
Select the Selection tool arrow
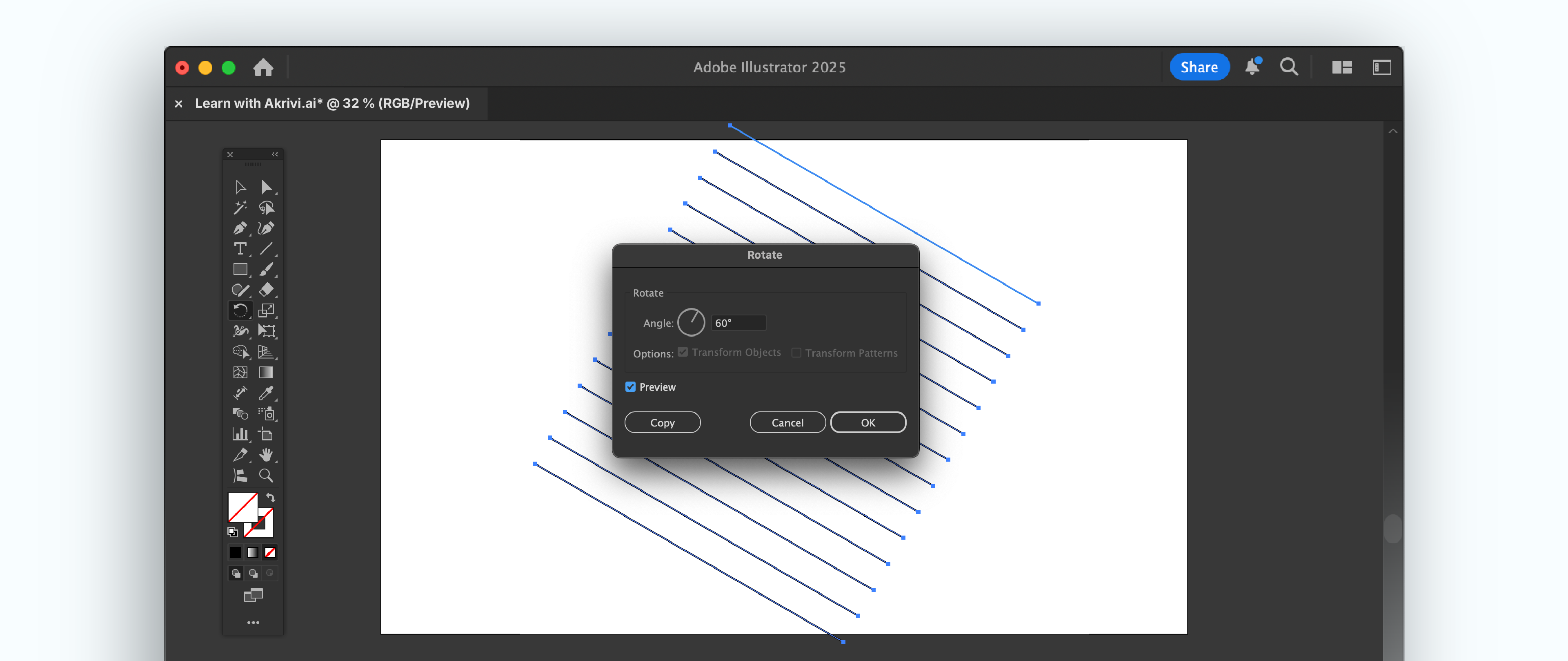point(240,186)
